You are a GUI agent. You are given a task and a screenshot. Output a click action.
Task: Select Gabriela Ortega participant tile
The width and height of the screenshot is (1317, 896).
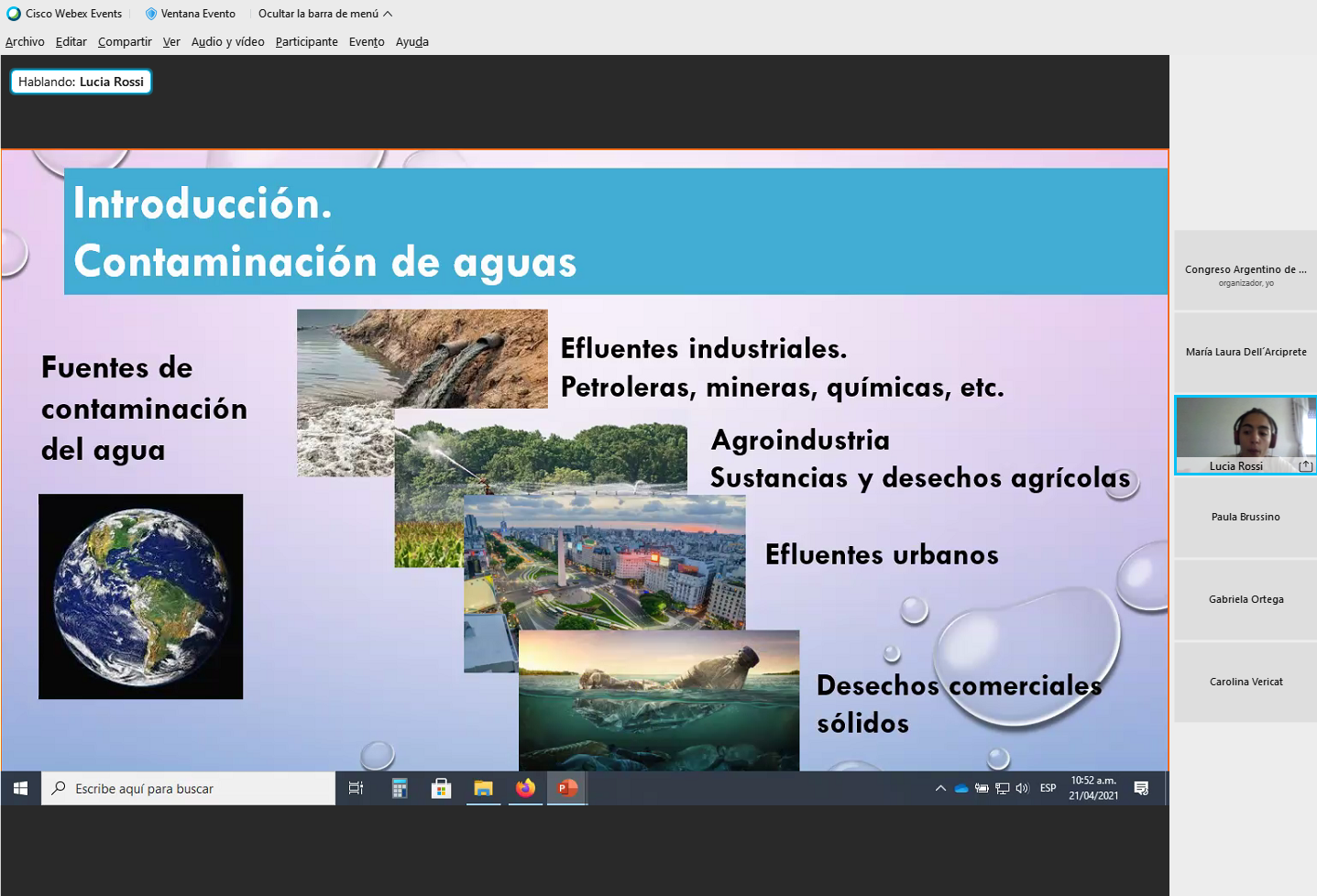(1245, 600)
